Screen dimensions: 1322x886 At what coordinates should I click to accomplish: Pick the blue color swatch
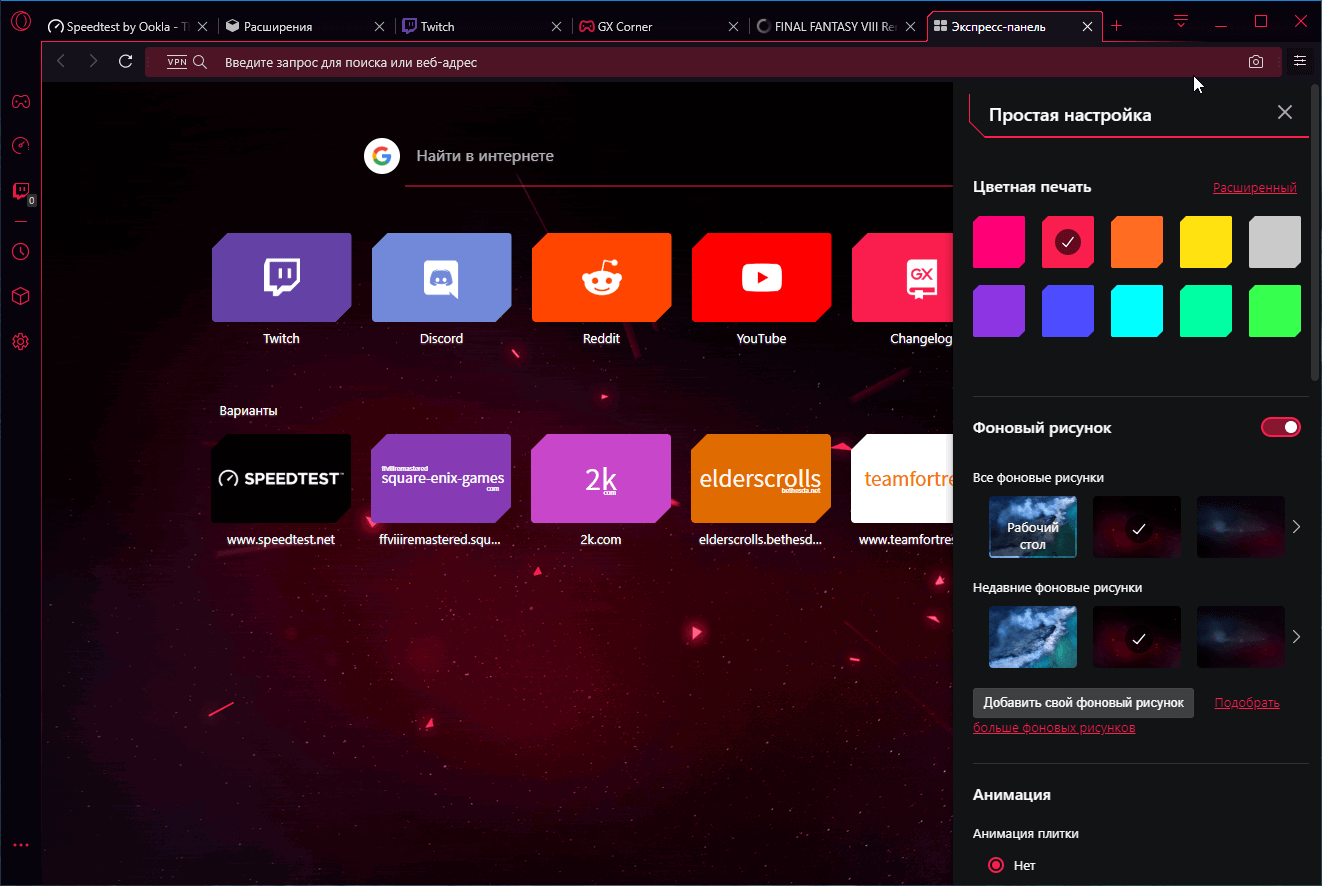pos(1068,311)
